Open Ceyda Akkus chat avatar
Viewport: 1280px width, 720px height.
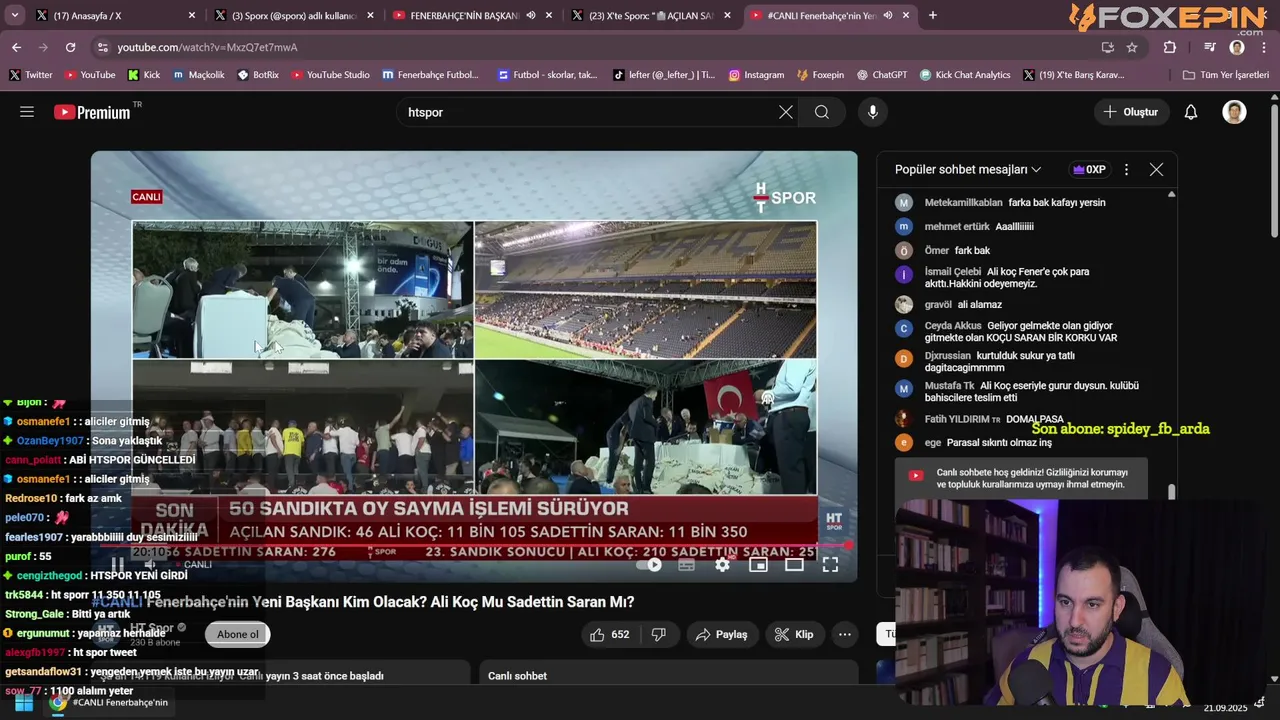(904, 329)
